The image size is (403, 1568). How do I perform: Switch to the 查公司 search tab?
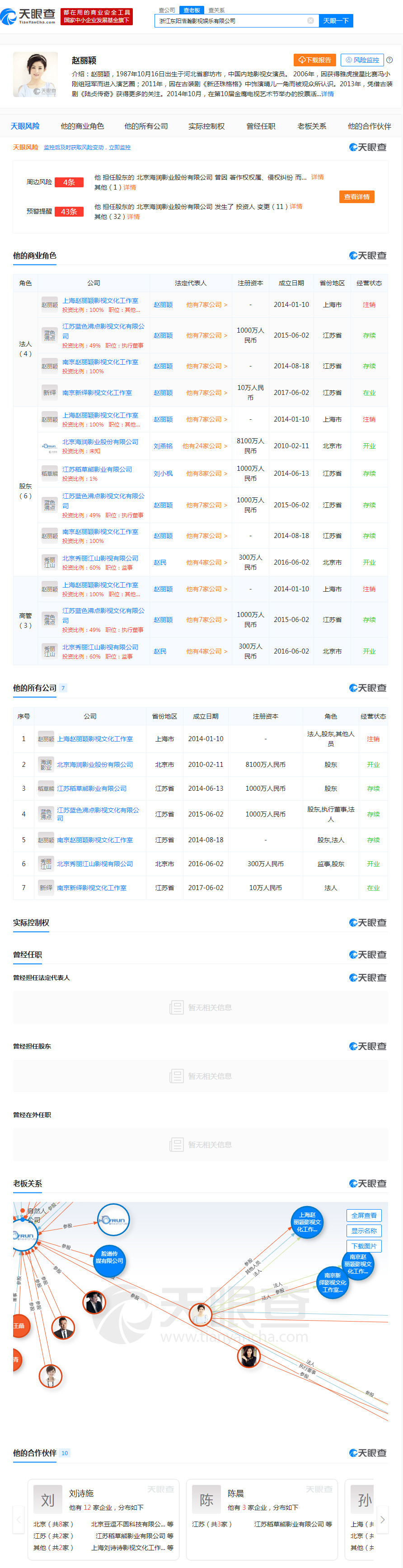166,10
